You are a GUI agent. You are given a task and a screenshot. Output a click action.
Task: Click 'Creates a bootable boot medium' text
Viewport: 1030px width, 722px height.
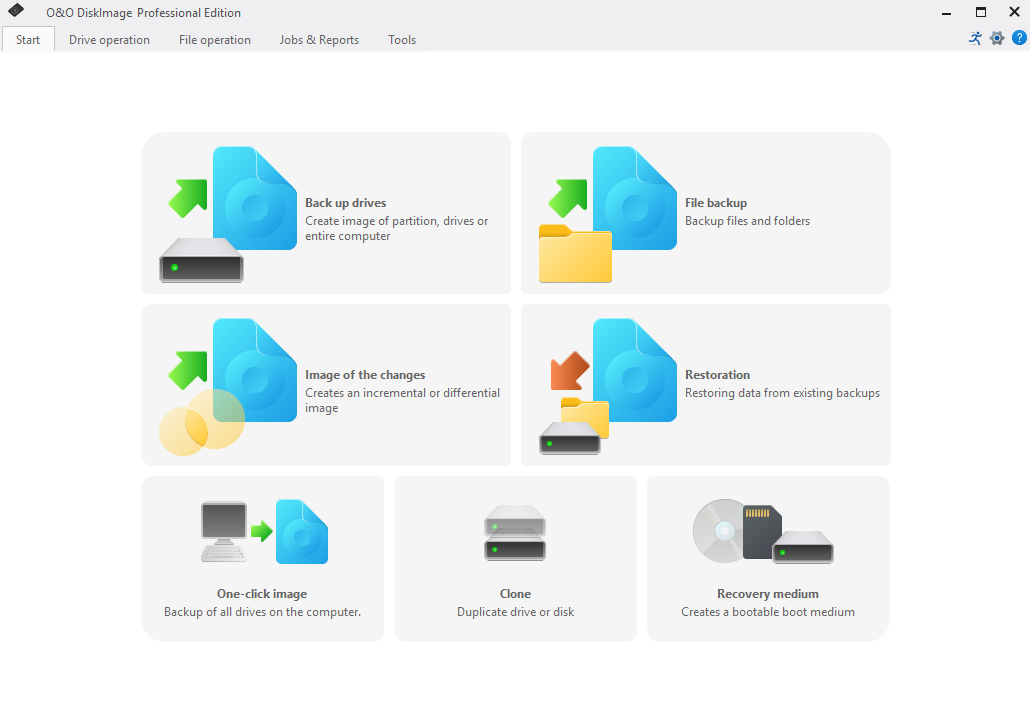click(x=768, y=612)
